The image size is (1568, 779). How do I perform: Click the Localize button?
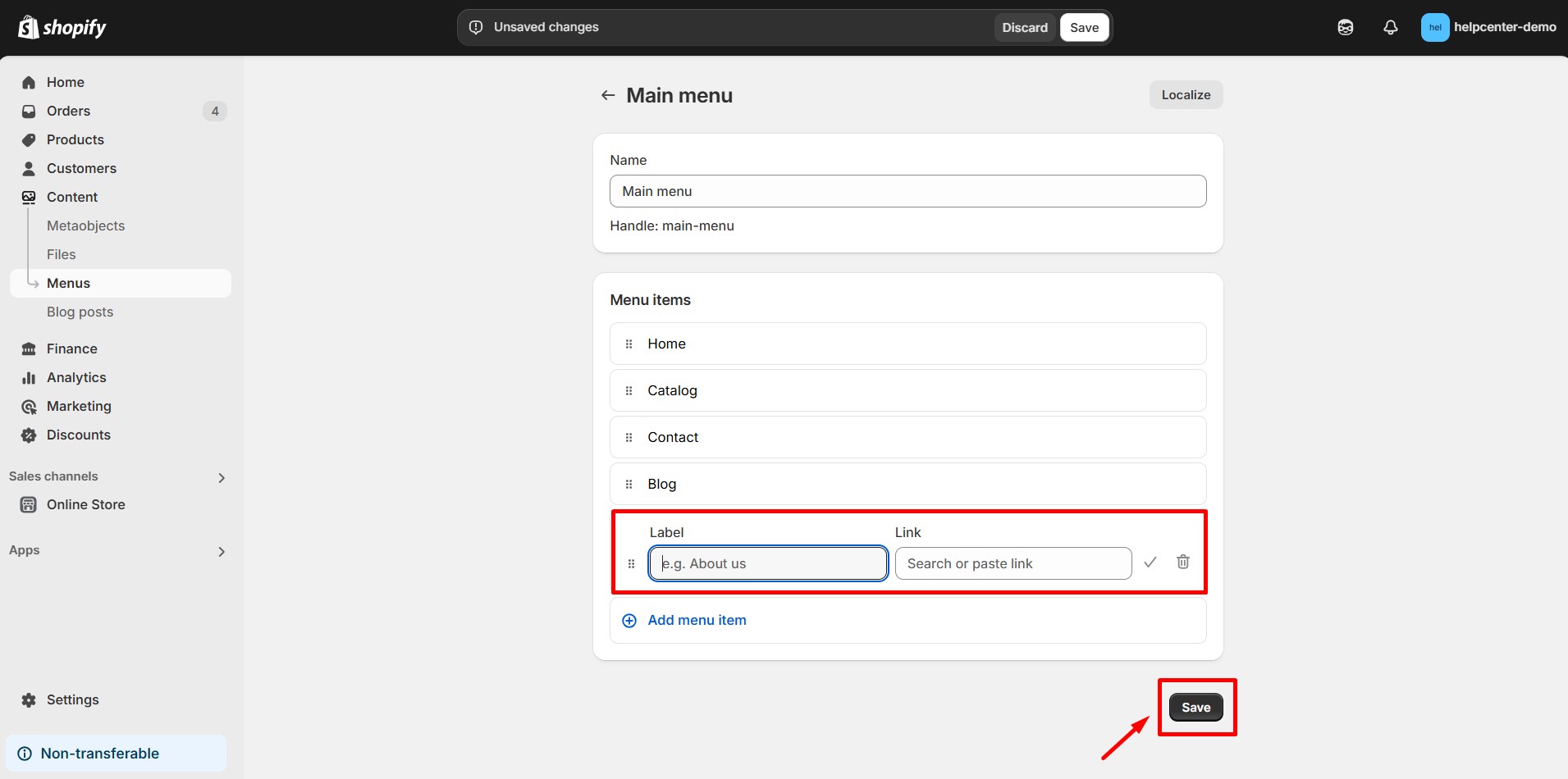coord(1186,94)
